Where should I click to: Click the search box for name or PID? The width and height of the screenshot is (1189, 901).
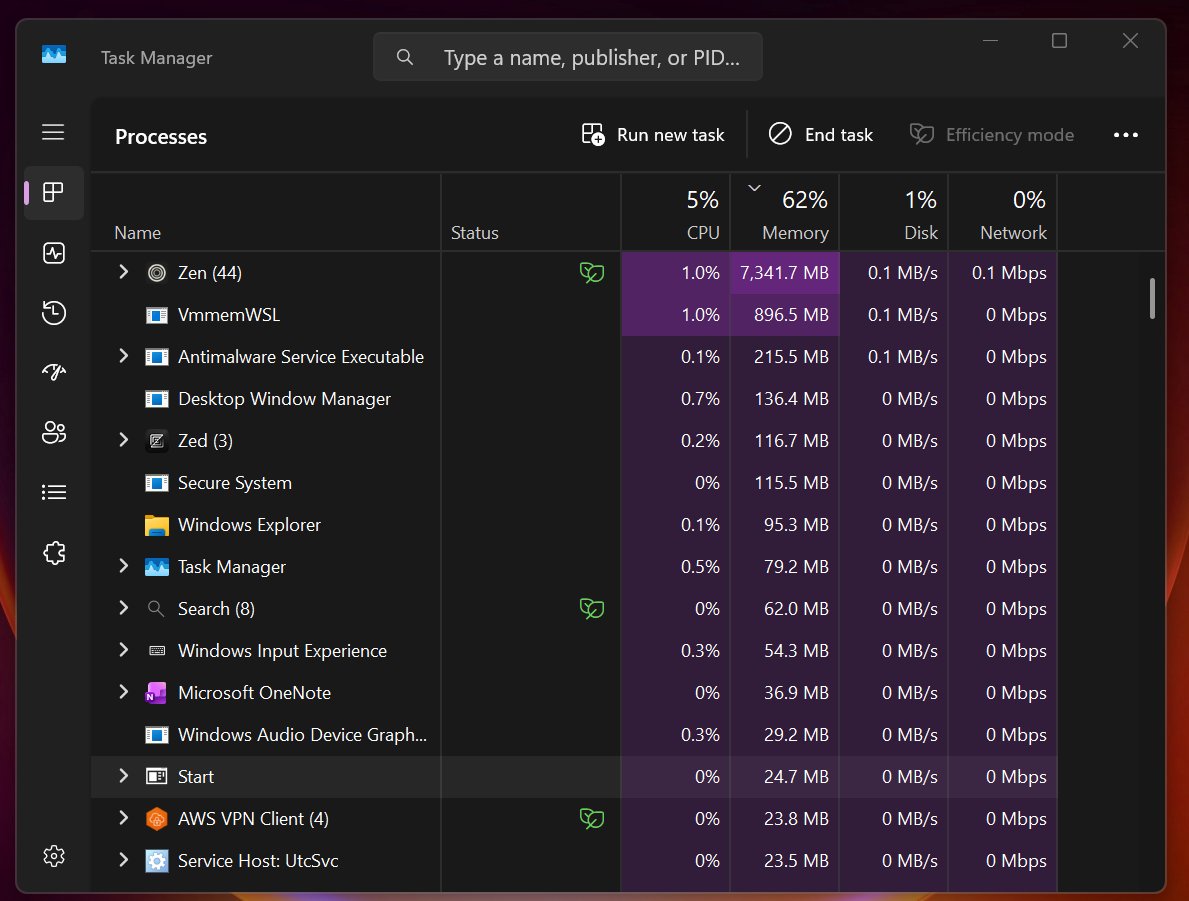pos(567,57)
